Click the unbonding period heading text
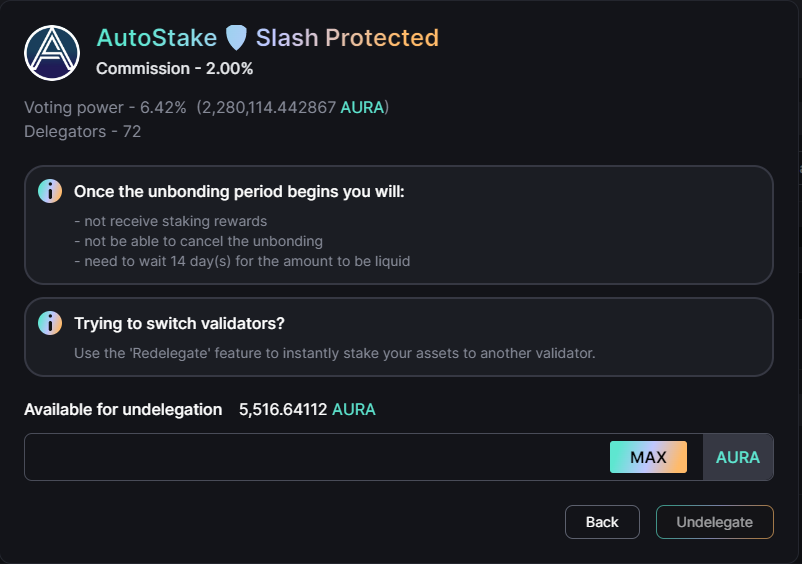Viewport: 802px width, 564px height. click(x=239, y=192)
